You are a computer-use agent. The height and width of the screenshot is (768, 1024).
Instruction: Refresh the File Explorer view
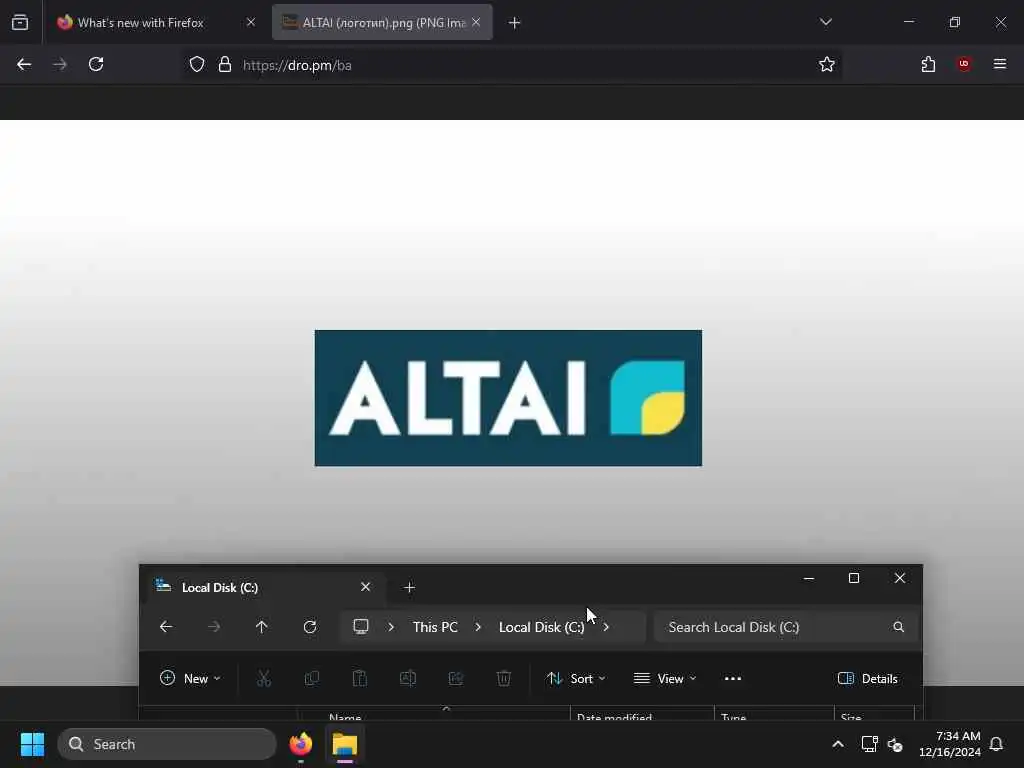point(310,627)
